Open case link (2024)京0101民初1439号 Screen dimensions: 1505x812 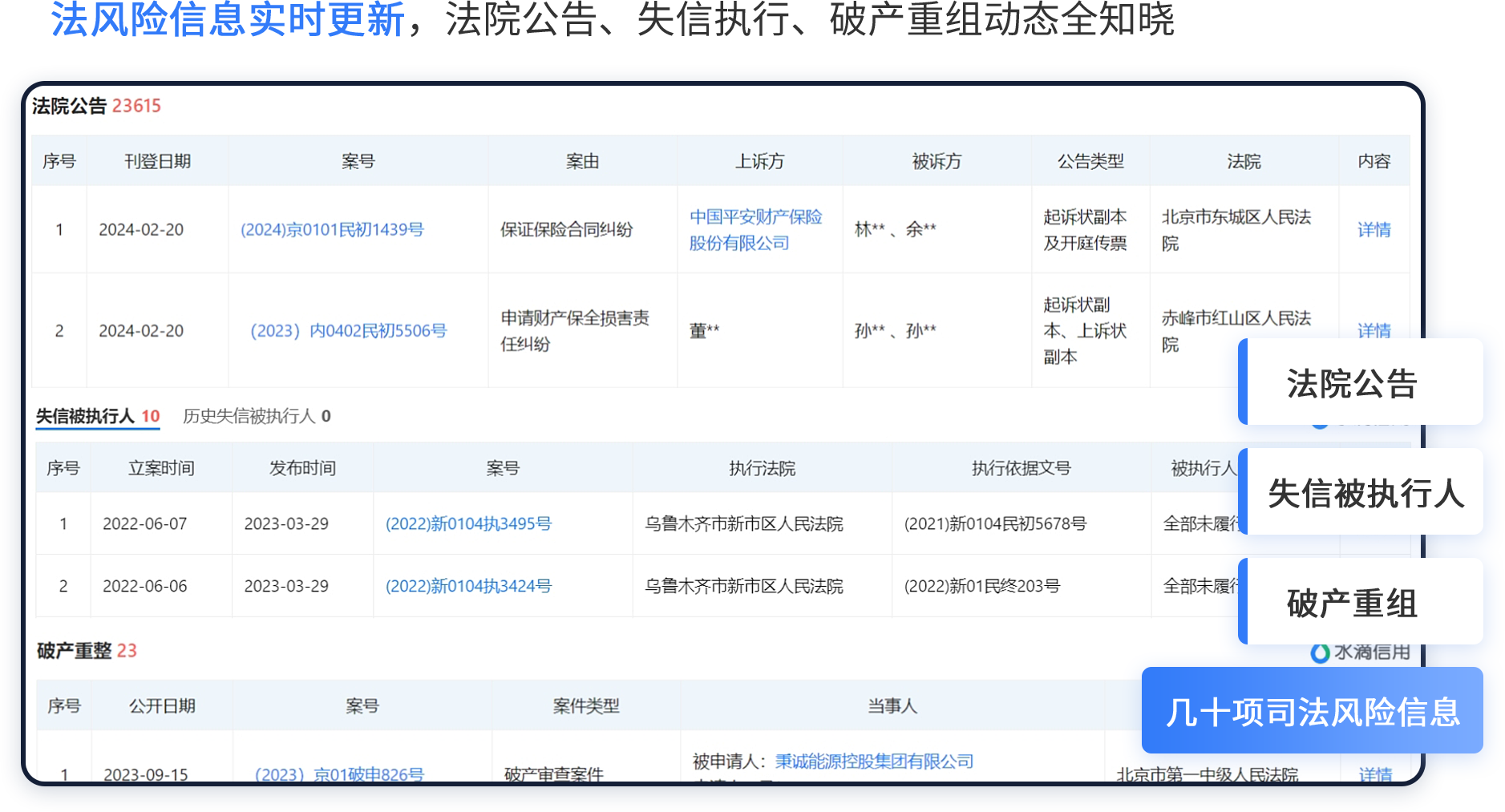click(x=332, y=230)
